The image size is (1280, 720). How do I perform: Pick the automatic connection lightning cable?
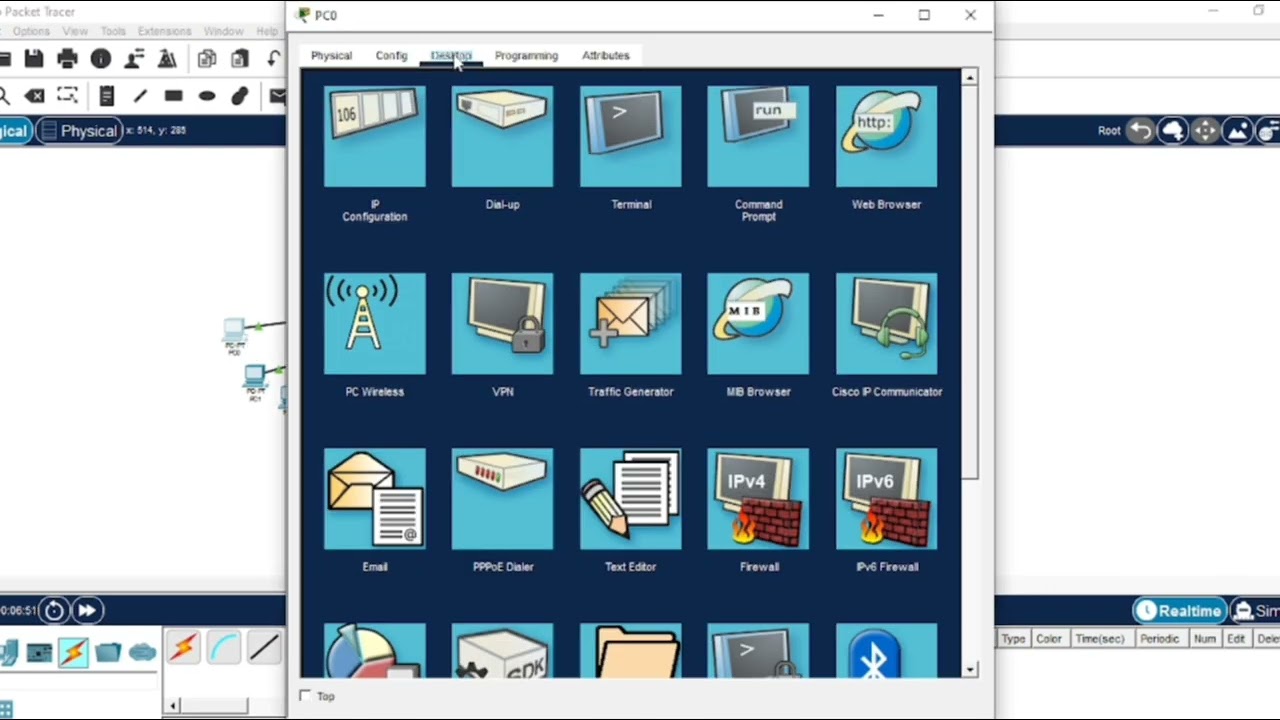(183, 649)
